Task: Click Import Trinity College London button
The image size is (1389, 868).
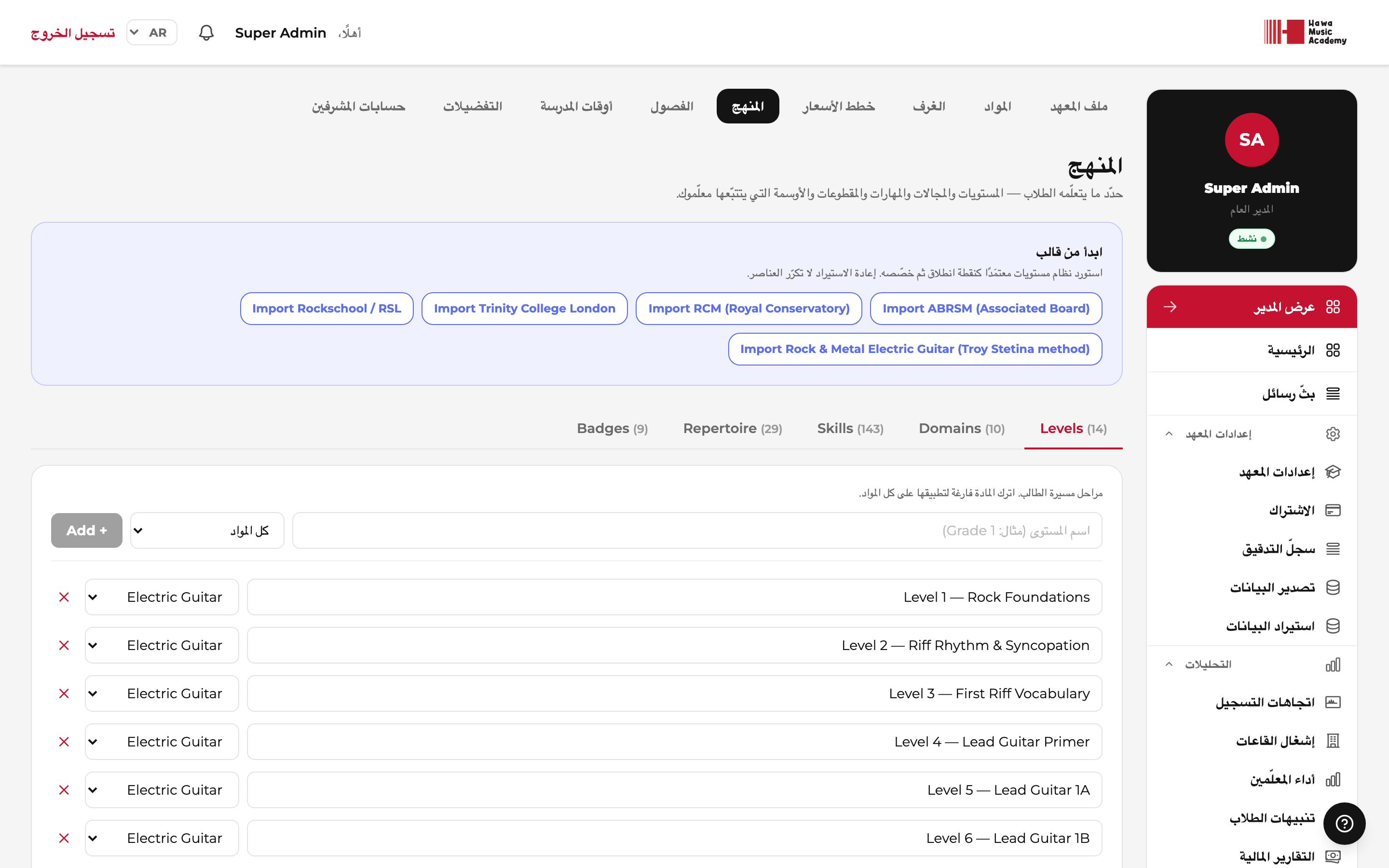Action: 525,308
